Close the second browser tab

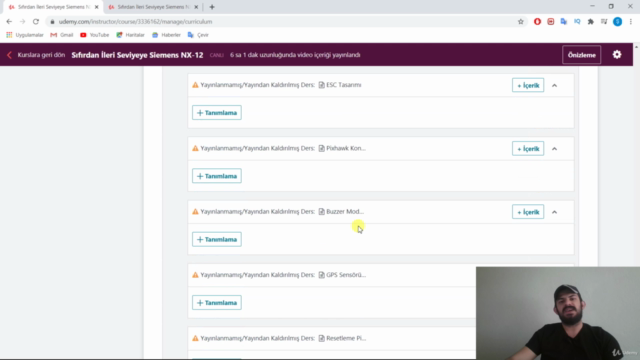(x=196, y=7)
